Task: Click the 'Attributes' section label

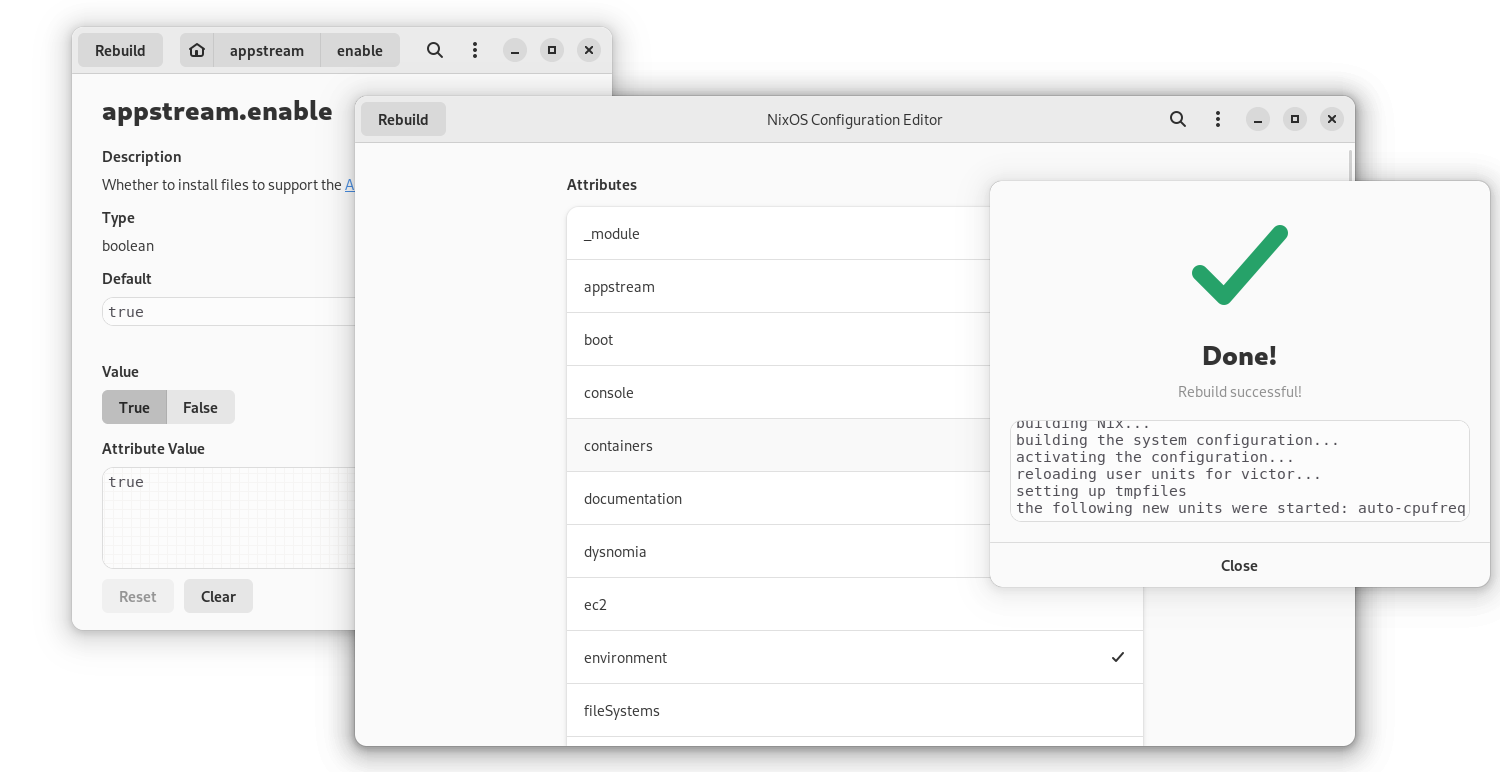Action: click(602, 184)
